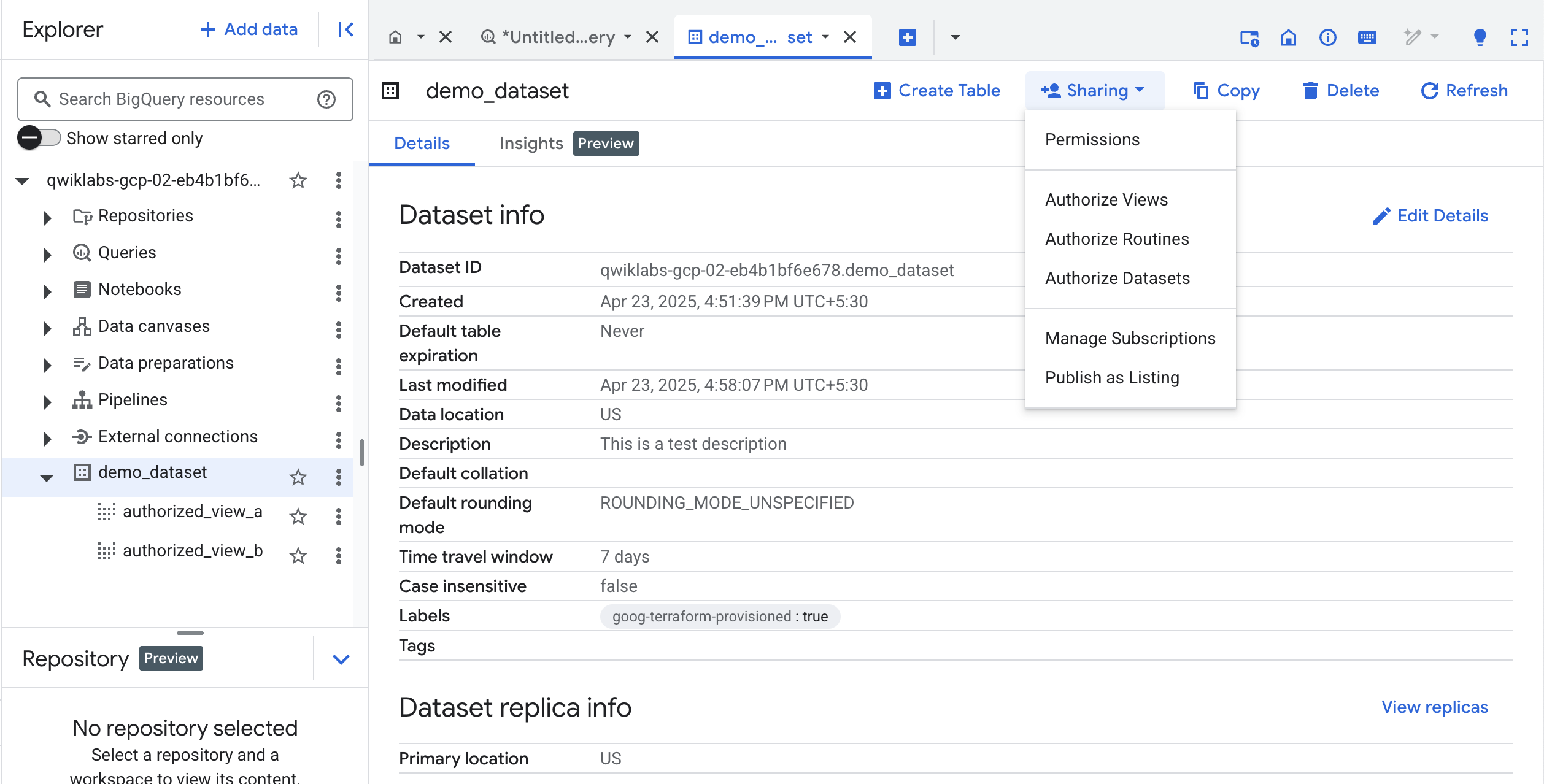Open demo_dataset tab dropdown arrow
Viewport: 1544px width, 784px height.
pos(825,37)
